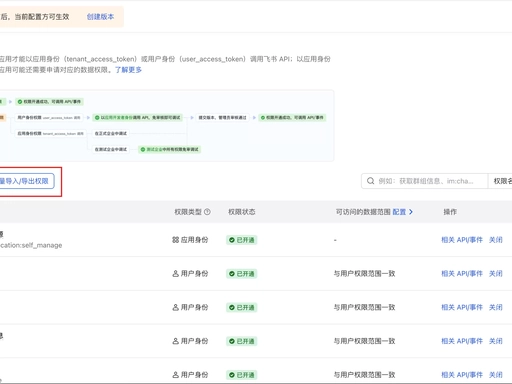Viewport: 512px width, 384px height.
Task: Select the cation:self_manage permission text
Action: coord(31,245)
